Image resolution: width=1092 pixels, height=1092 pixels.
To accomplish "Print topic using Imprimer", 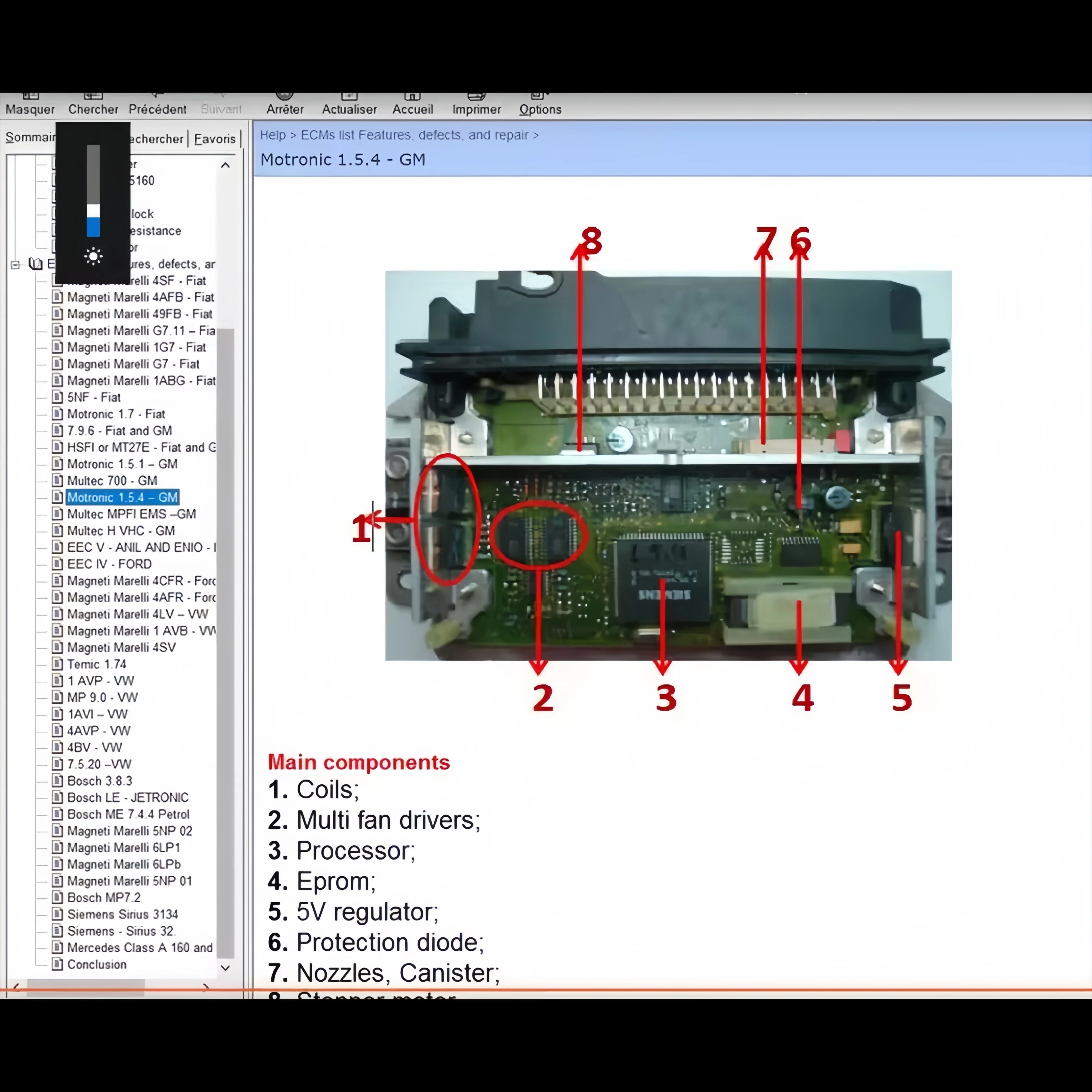I will [477, 105].
